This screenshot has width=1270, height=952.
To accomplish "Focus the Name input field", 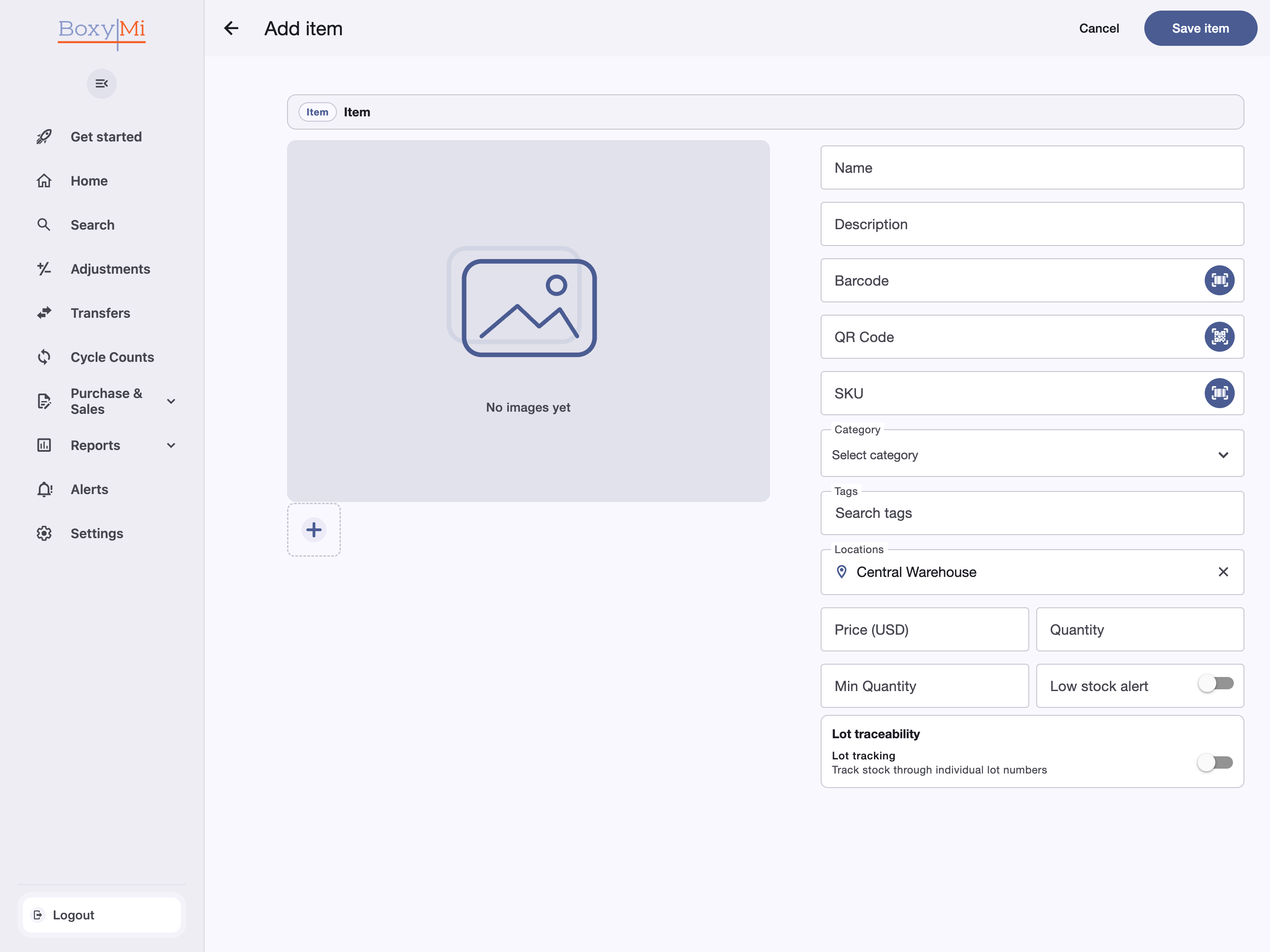I will coord(1032,167).
